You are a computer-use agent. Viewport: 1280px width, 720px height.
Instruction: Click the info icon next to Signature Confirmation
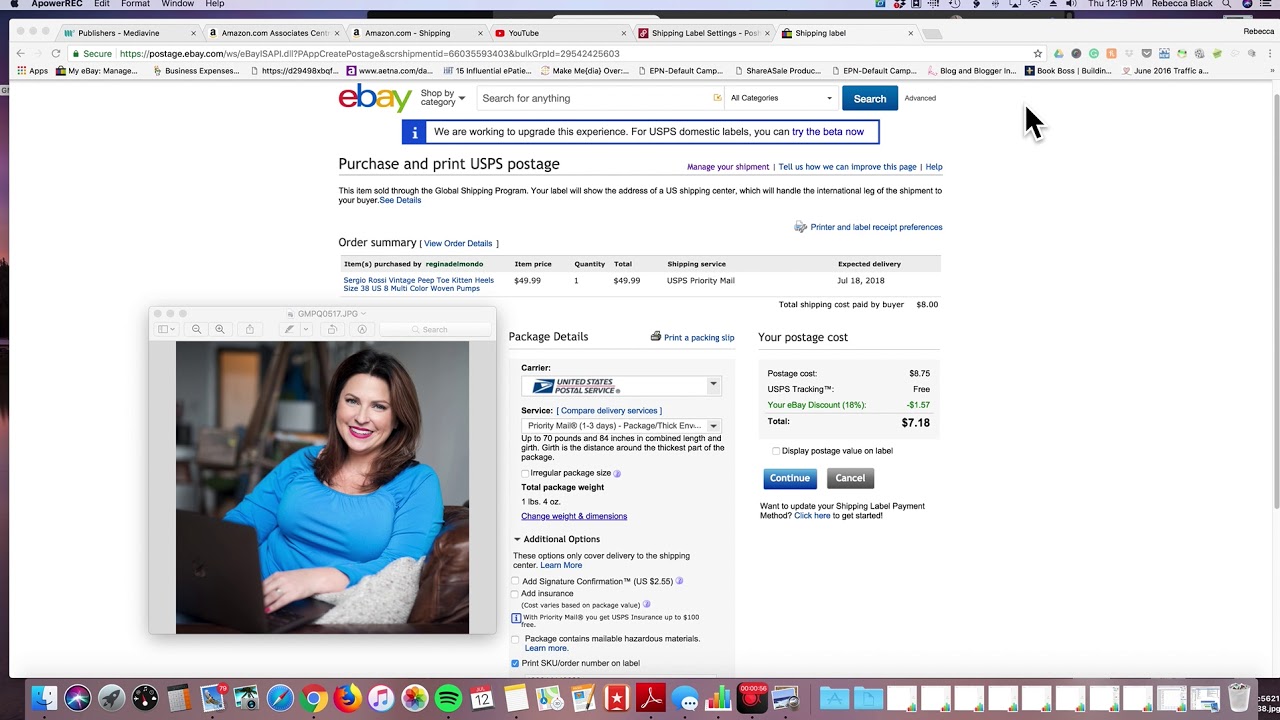(x=679, y=581)
